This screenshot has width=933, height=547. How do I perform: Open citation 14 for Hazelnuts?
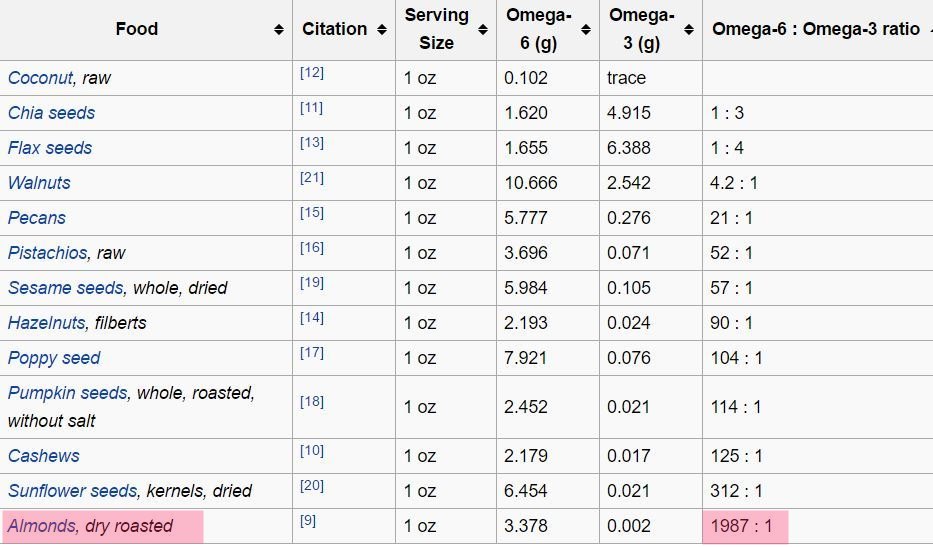[312, 318]
